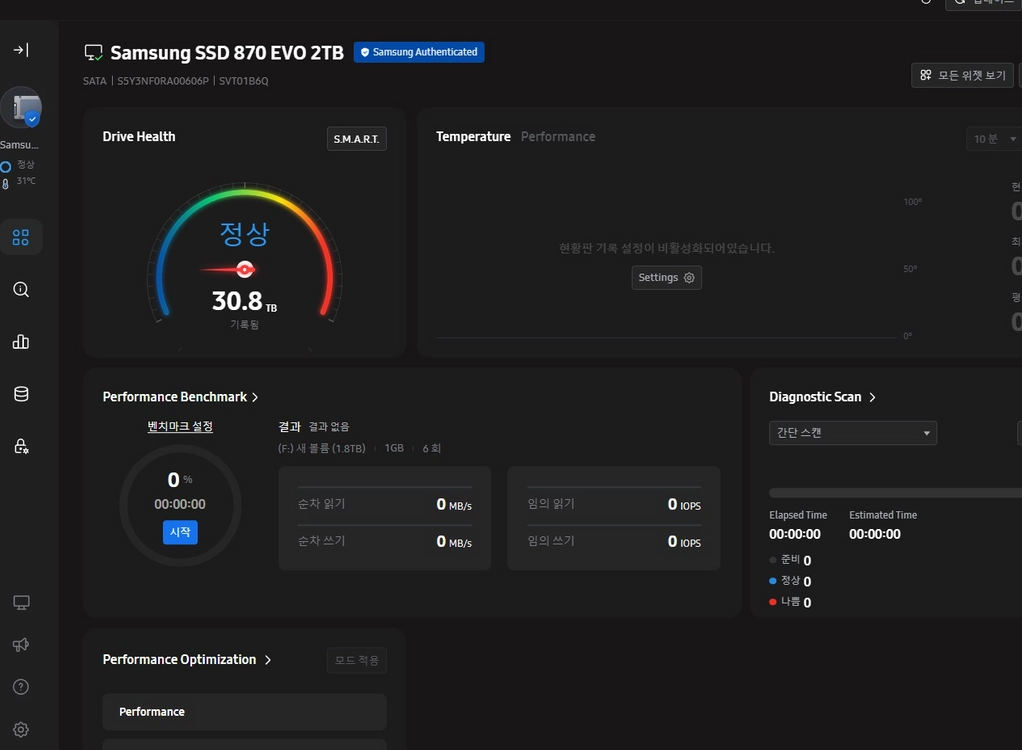
Task: Switch to the Temperature tab
Action: (473, 137)
